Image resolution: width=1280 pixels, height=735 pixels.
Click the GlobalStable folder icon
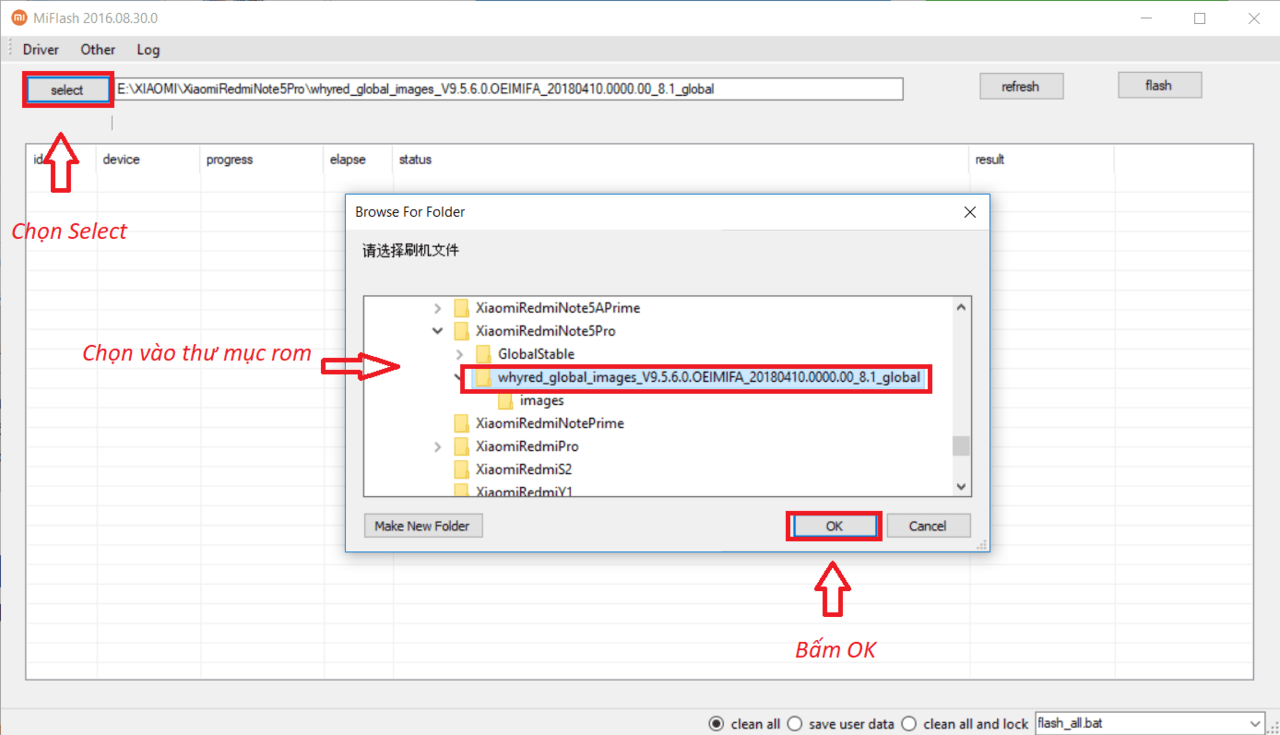tap(483, 354)
